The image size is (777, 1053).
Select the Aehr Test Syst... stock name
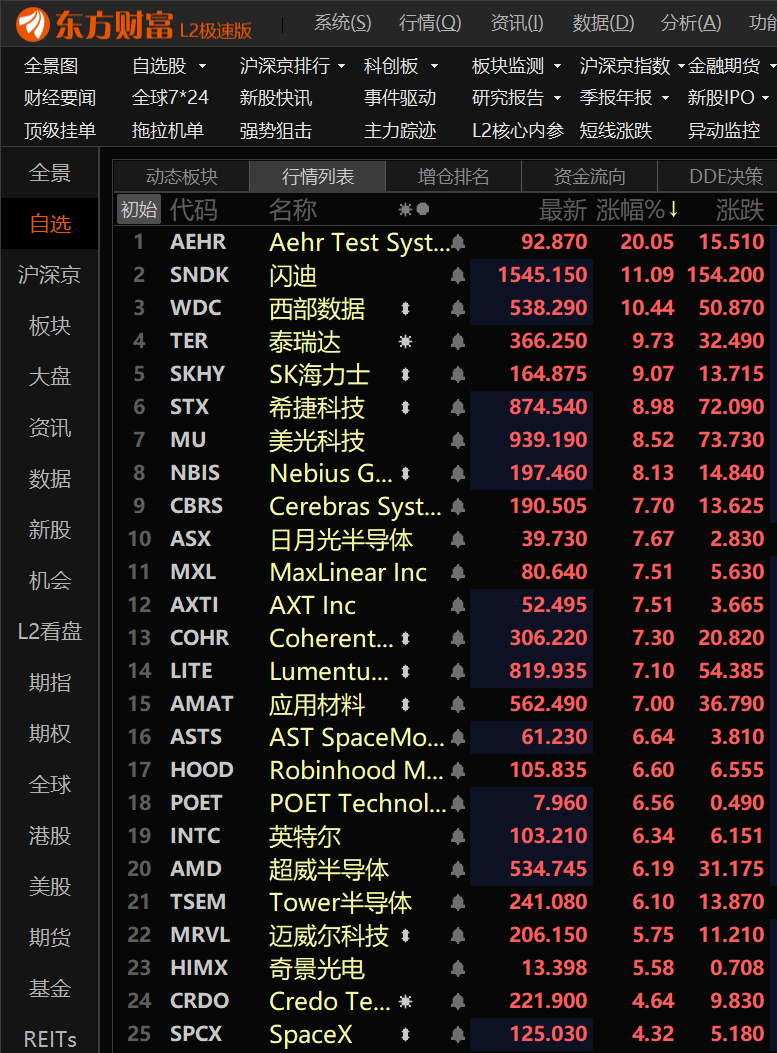(x=359, y=242)
